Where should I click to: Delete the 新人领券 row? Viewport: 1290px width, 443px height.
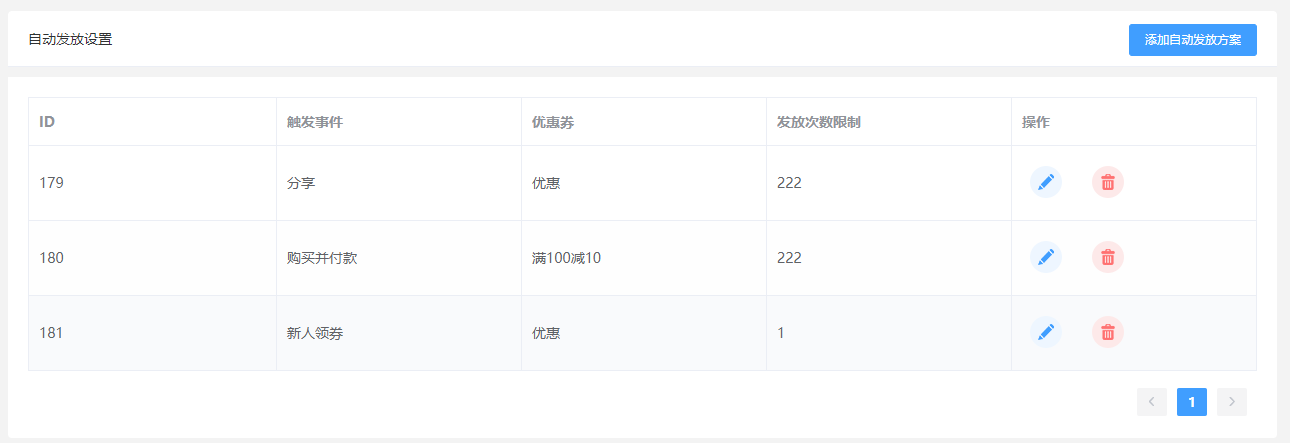pos(1108,332)
